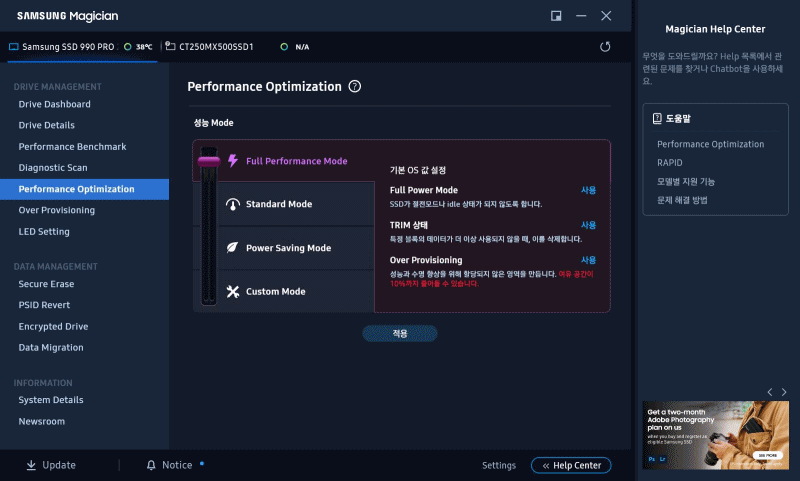Click the Update download arrow icon
The height and width of the screenshot is (481, 800).
coord(31,465)
